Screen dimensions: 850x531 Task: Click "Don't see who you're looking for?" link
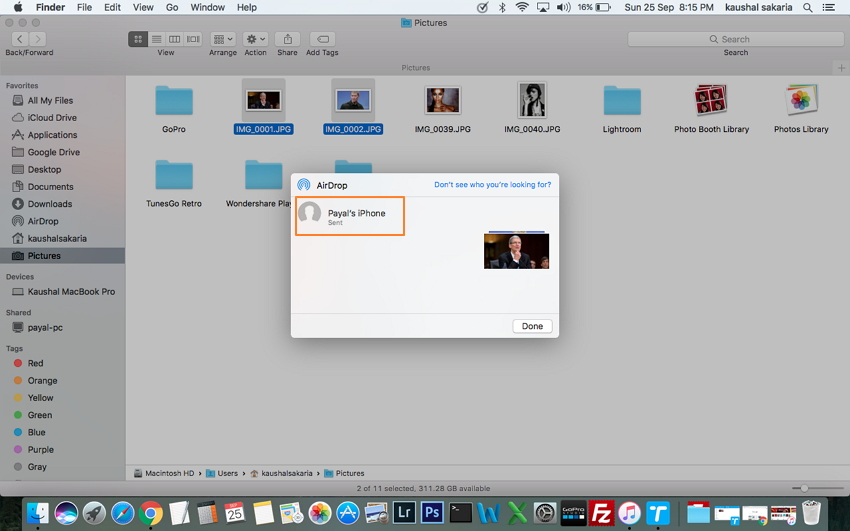click(491, 185)
